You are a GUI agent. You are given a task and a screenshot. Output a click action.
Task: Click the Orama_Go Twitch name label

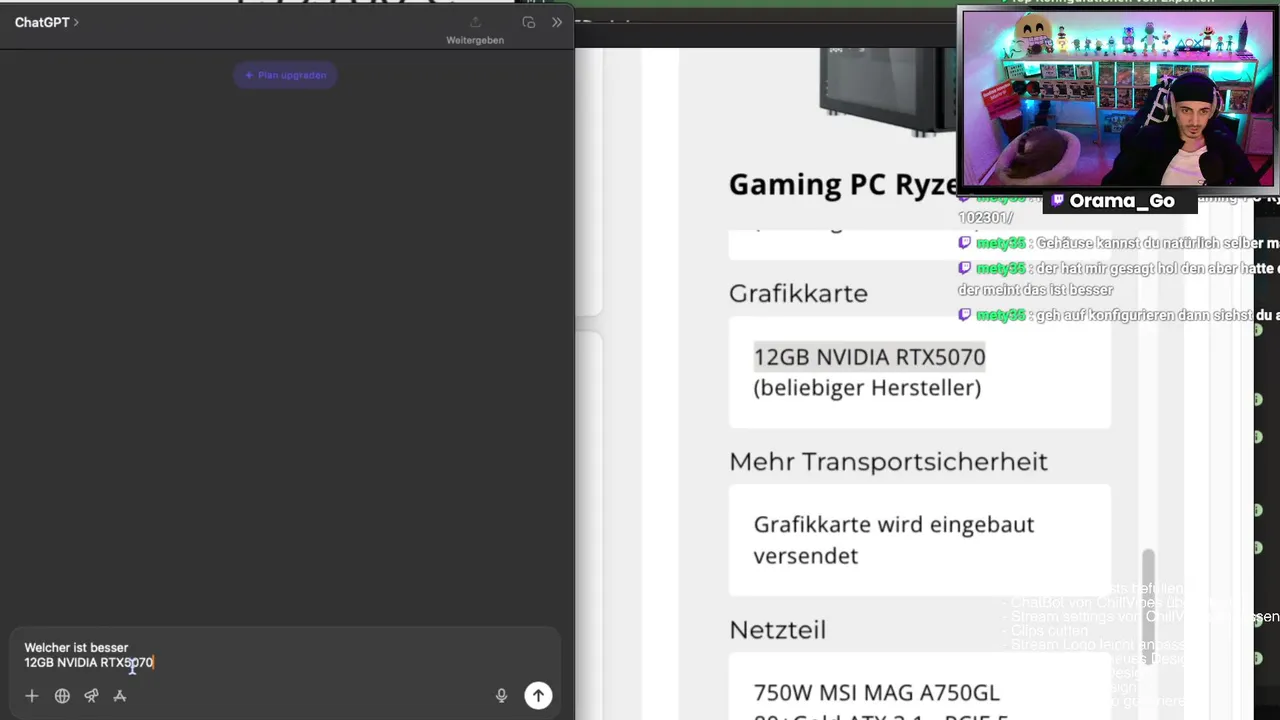click(x=1120, y=201)
